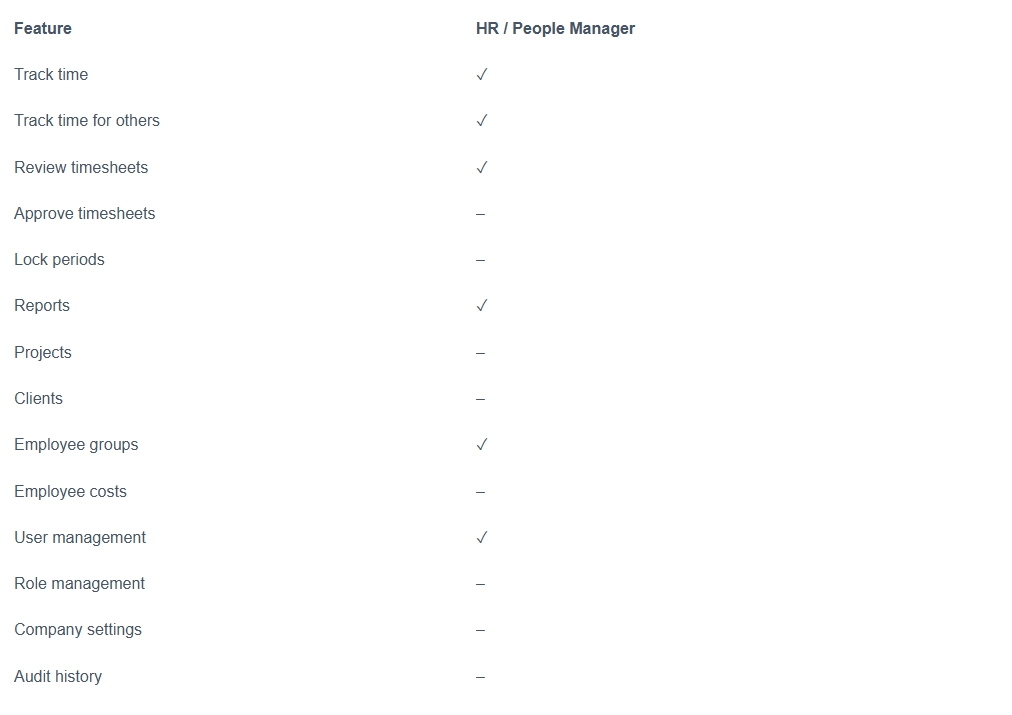This screenshot has width=1012, height=715.
Task: Click the checkmark for Track time for others
Action: click(x=481, y=121)
